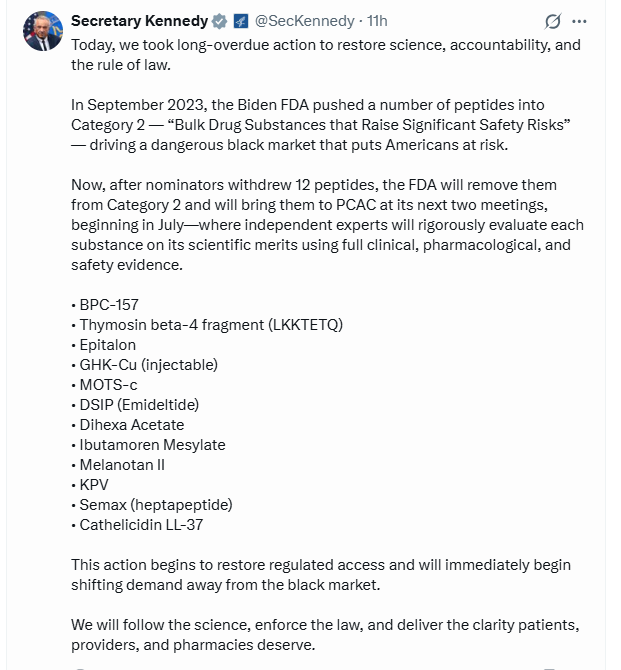Open Secretary Kennedy's profile picture
Image resolution: width=621 pixels, height=670 pixels.
tap(43, 31)
